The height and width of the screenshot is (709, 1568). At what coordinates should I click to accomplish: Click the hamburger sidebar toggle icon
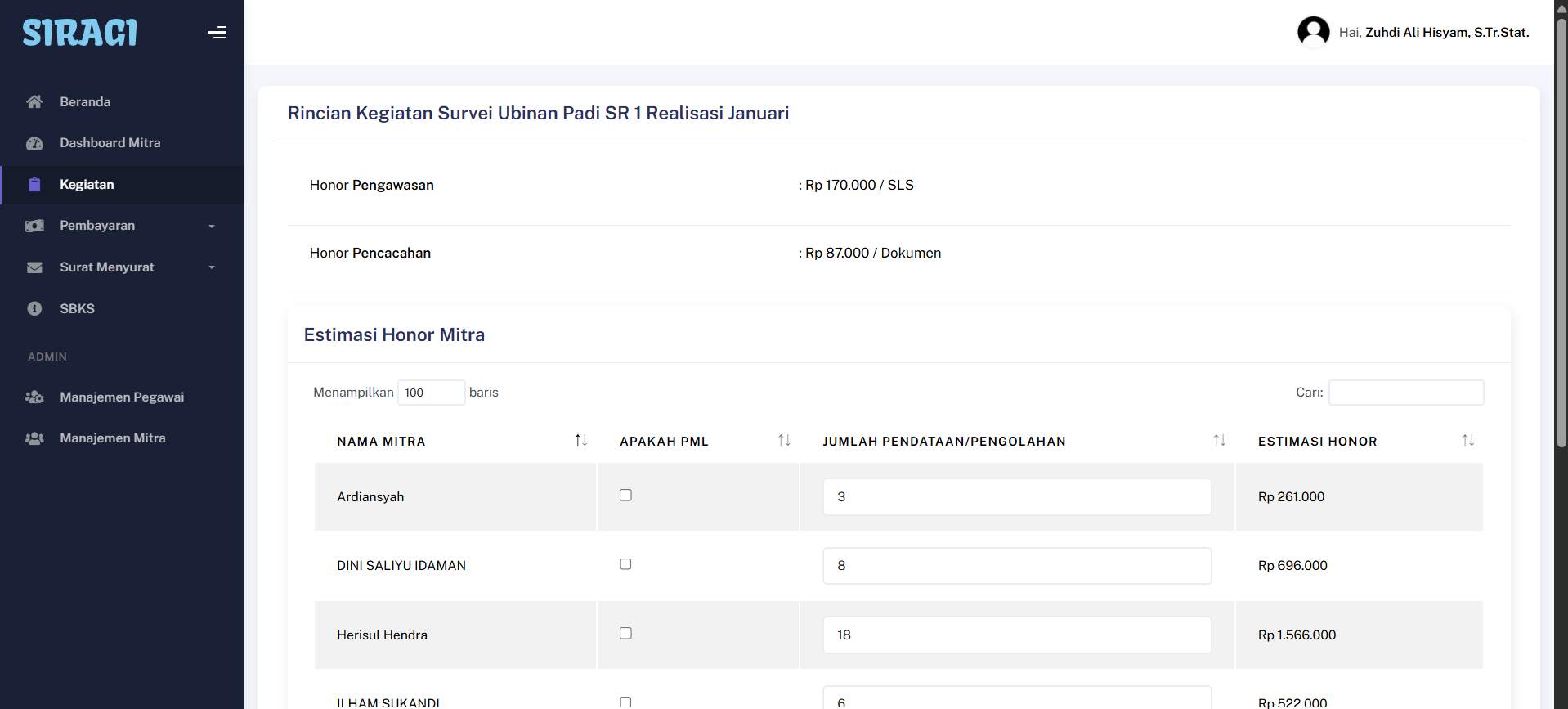[217, 33]
